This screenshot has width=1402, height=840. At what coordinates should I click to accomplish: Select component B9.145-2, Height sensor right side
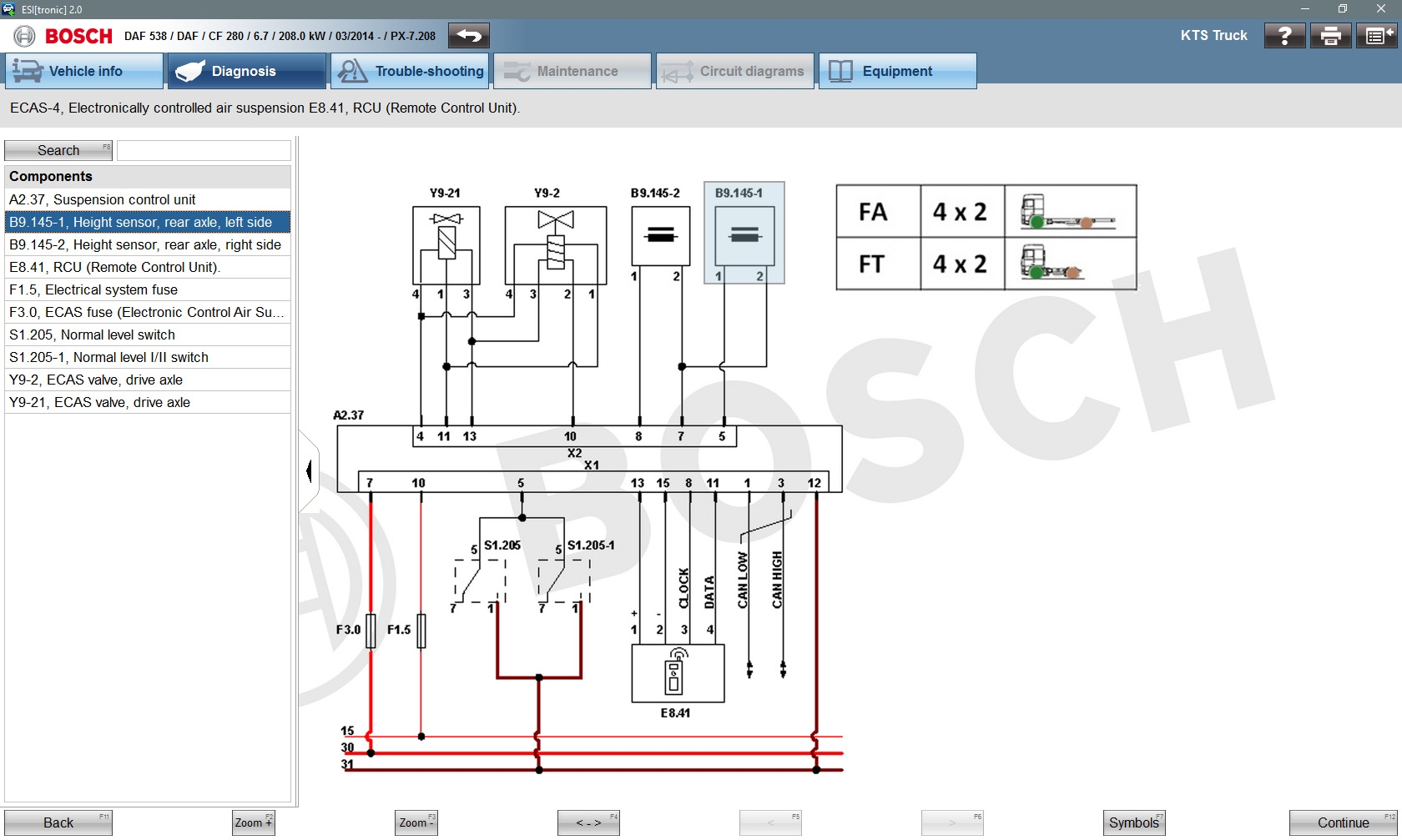click(147, 244)
